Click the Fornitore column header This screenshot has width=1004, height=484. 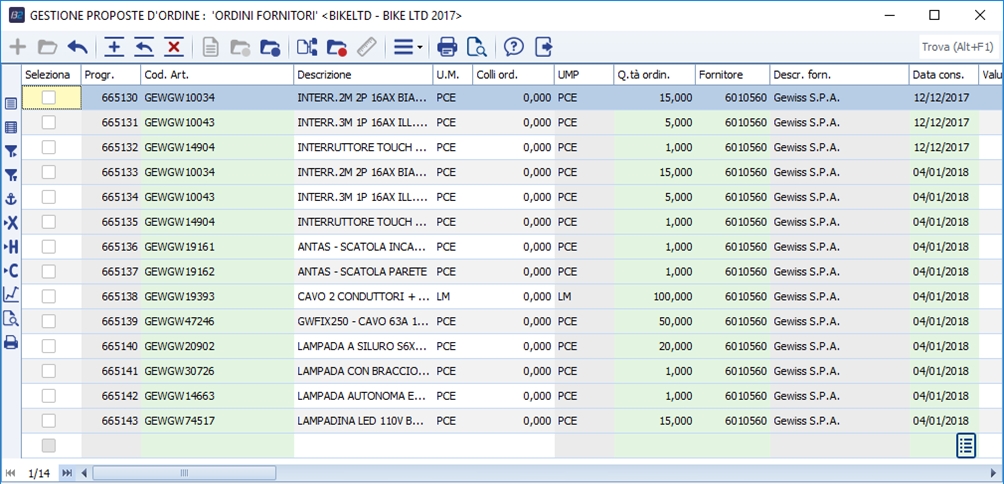tap(732, 75)
